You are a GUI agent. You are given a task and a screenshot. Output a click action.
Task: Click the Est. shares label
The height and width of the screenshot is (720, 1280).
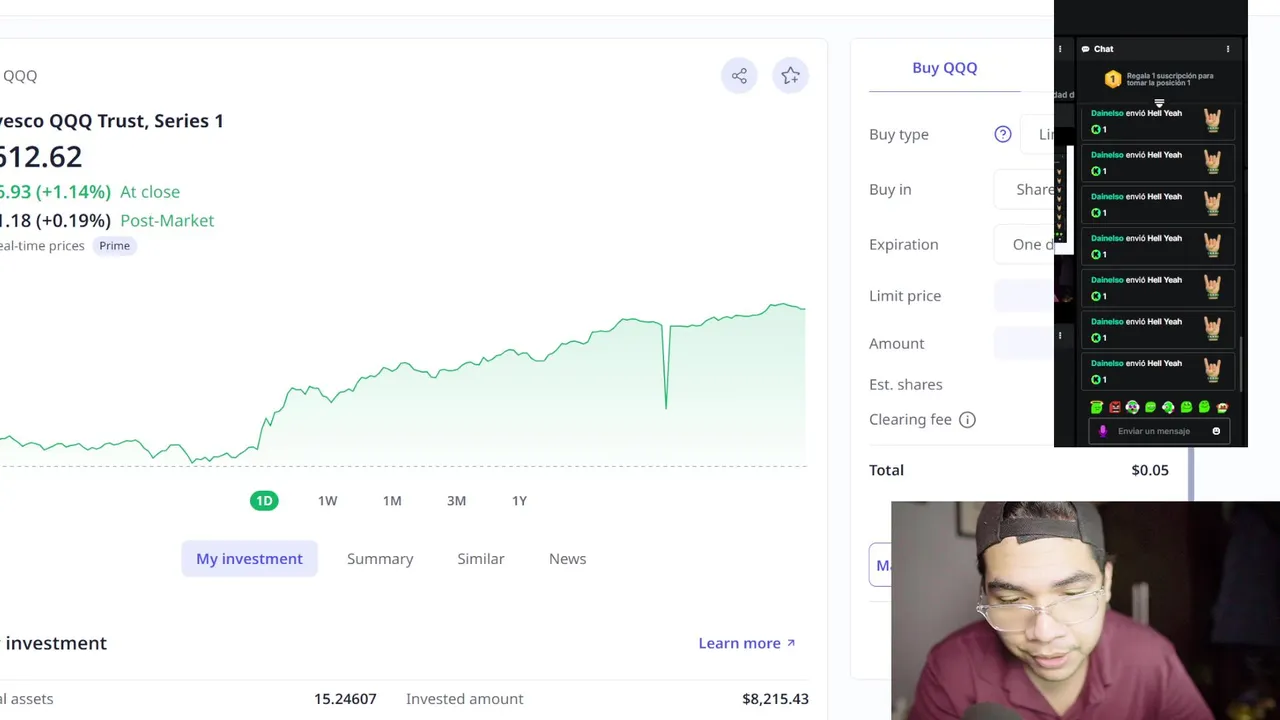pyautogui.click(x=905, y=385)
